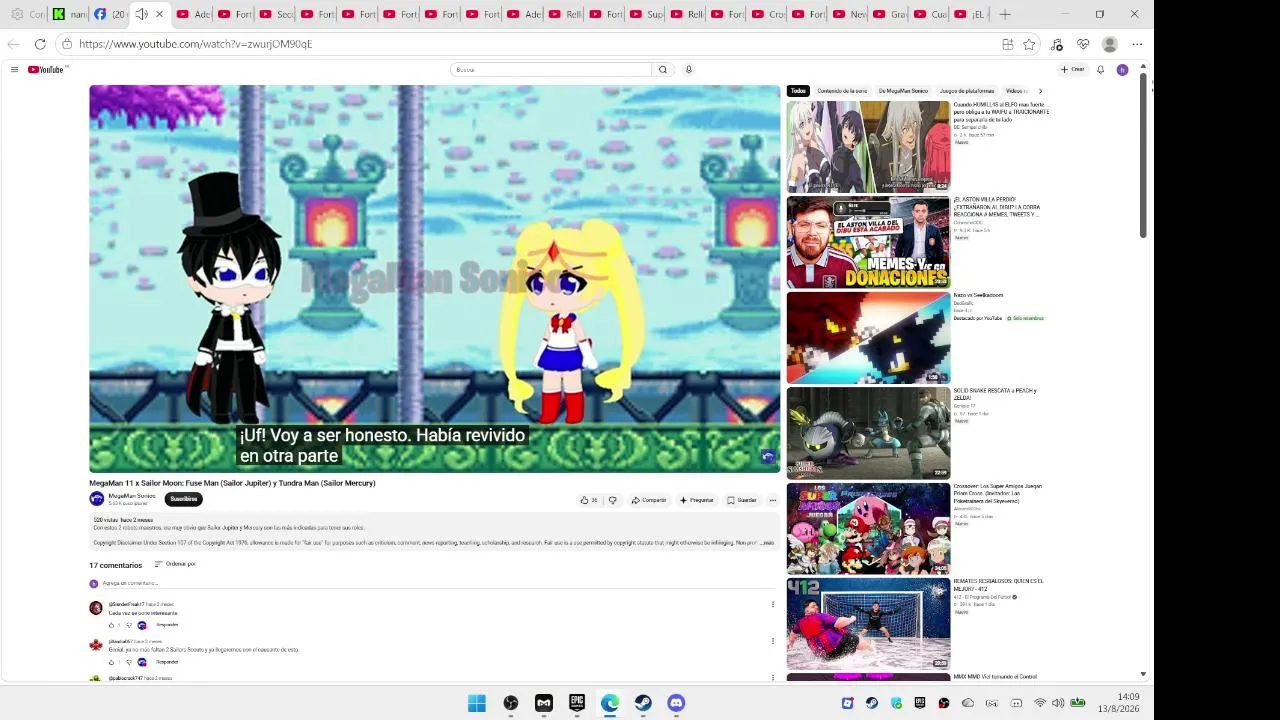
Task: Click the YouTube search magnifier button
Action: click(662, 69)
